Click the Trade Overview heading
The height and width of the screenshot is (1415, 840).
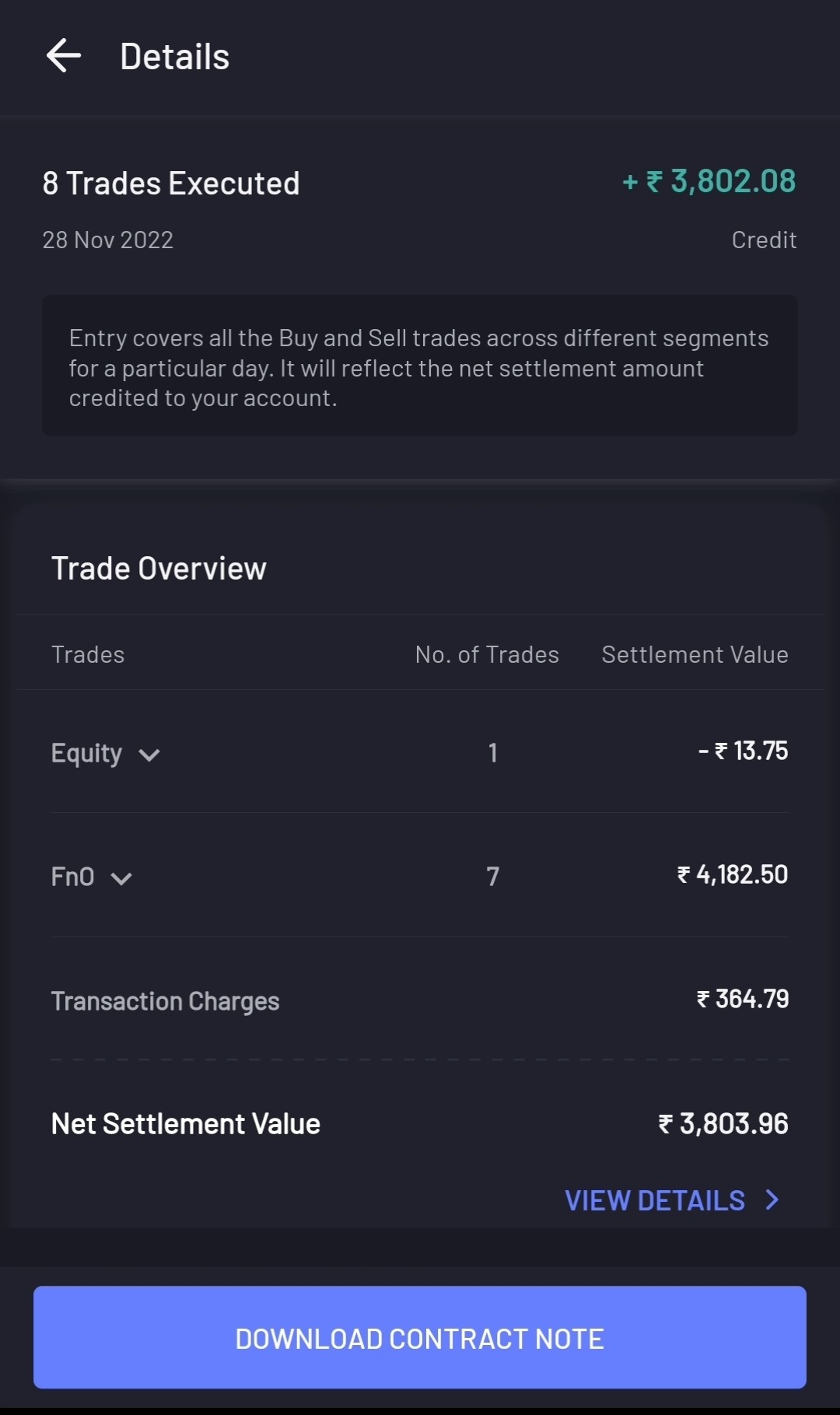click(x=159, y=569)
